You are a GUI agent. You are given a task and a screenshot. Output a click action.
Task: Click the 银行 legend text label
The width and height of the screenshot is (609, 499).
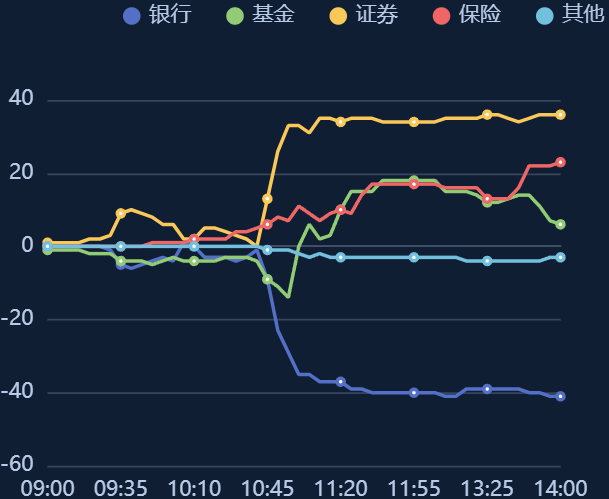tap(170, 15)
